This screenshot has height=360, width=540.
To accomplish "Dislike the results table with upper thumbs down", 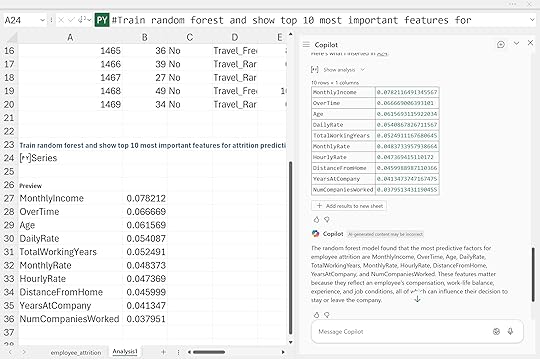I will [327, 219].
